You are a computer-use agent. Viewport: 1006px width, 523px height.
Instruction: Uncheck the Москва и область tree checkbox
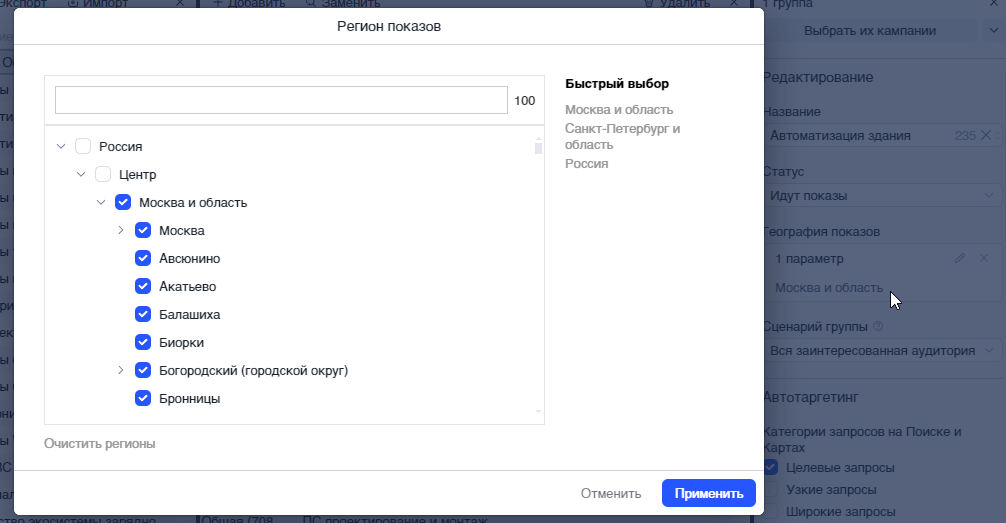(x=123, y=202)
